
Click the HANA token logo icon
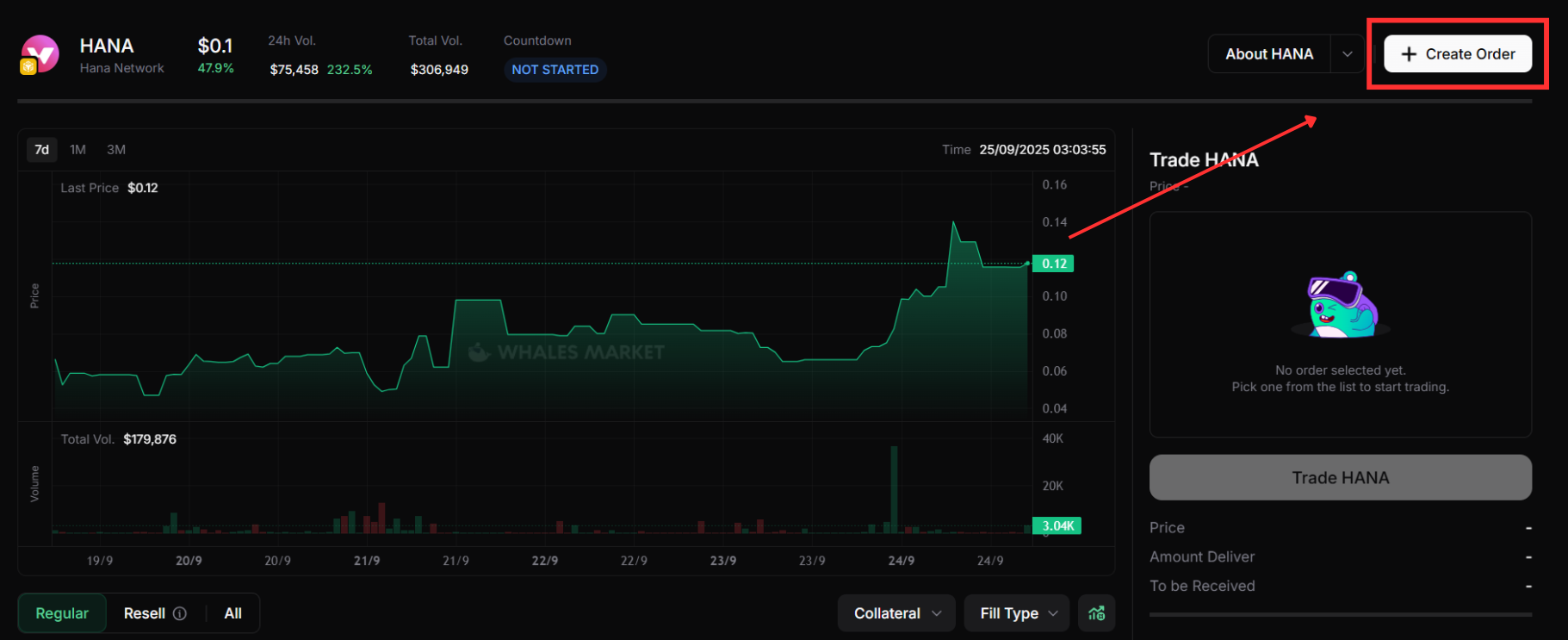coord(40,54)
